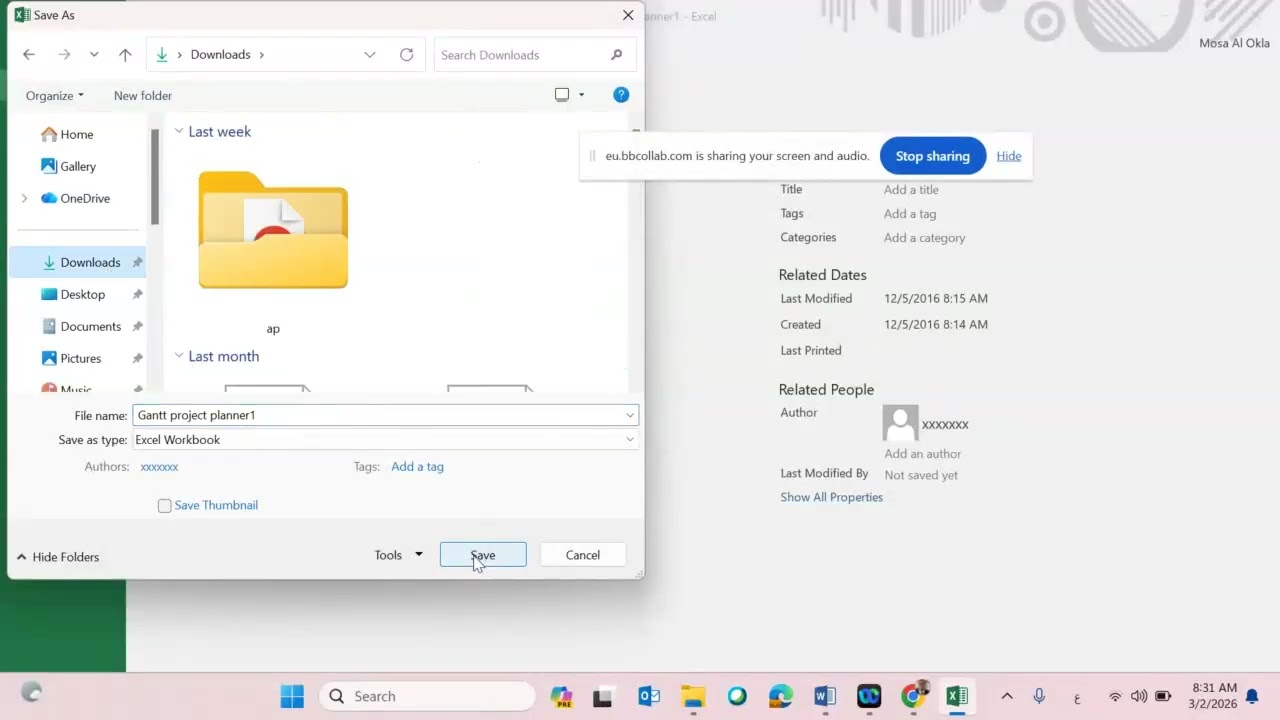The height and width of the screenshot is (720, 1280).
Task: Open the view options dropdown arrow
Action: click(581, 95)
